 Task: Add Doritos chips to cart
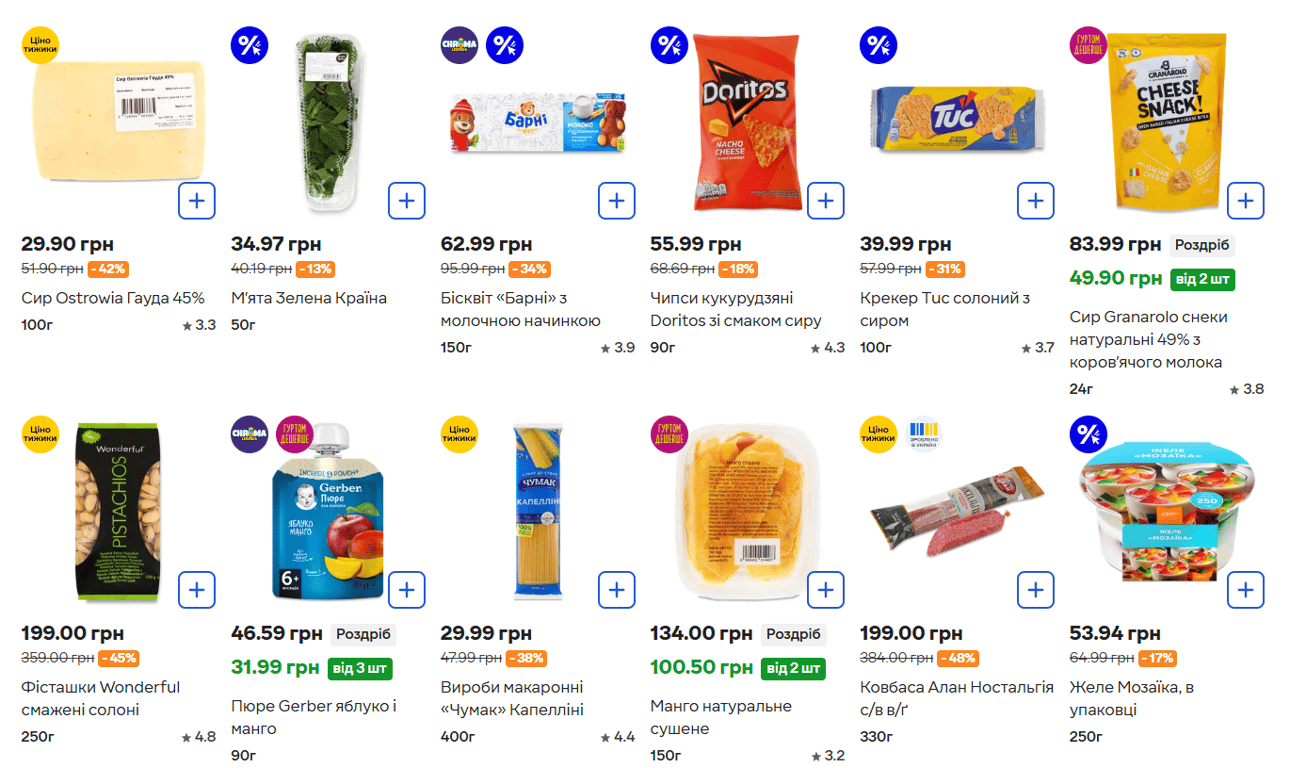pos(825,201)
